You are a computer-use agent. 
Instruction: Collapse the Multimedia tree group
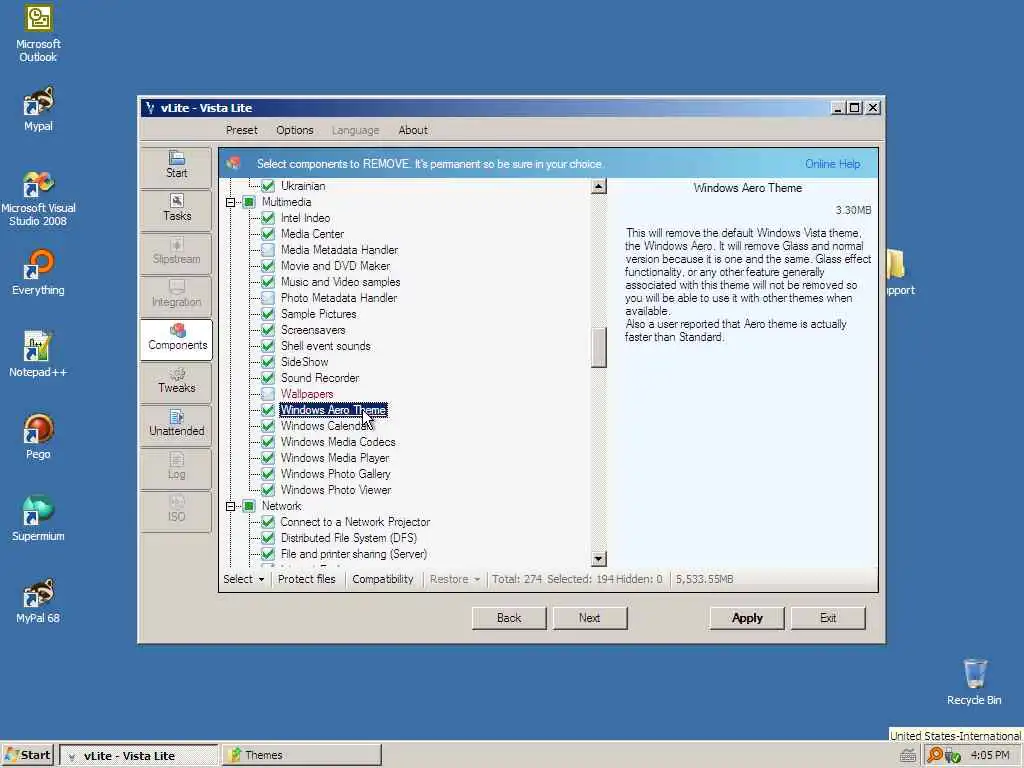(231, 202)
